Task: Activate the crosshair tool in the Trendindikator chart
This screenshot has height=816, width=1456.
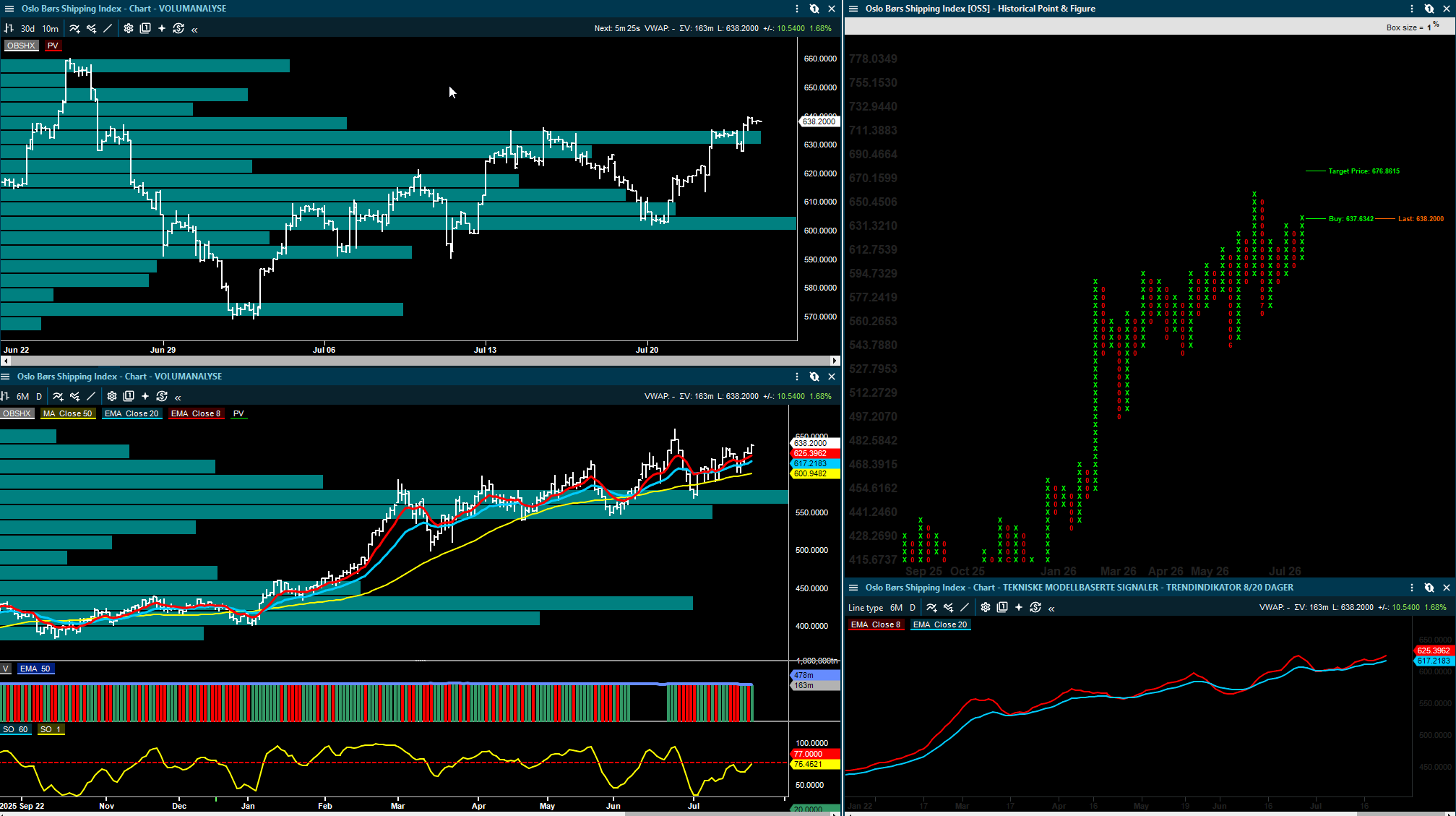Action: 1019,607
